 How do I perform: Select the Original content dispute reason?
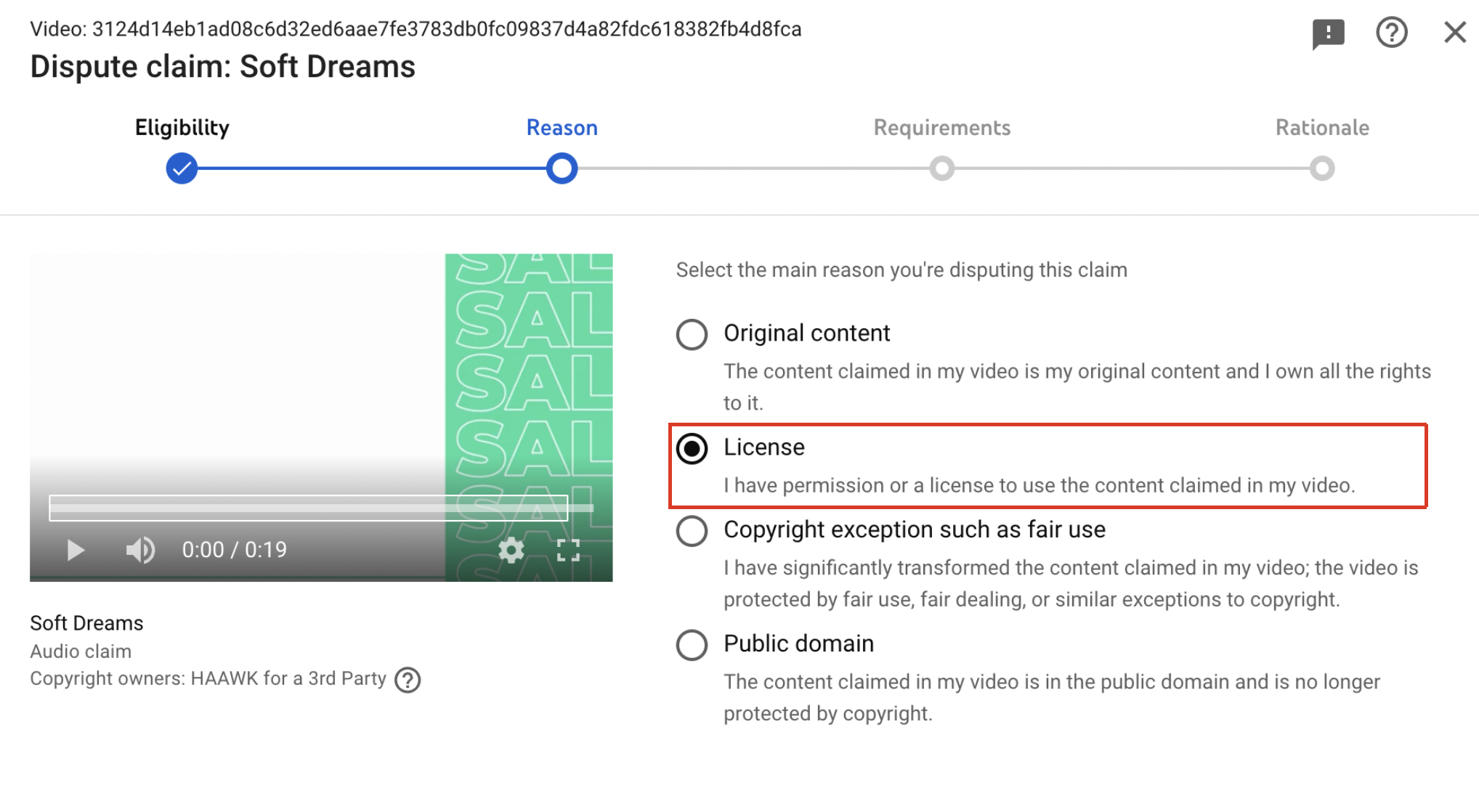pos(692,334)
